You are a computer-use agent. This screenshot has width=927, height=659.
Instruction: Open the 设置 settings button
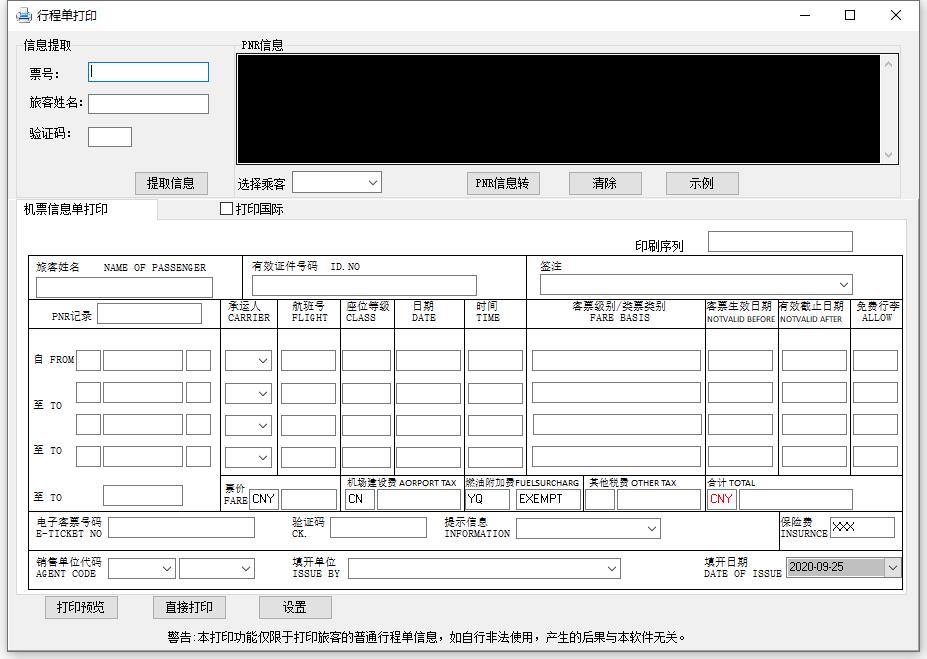pyautogui.click(x=294, y=607)
